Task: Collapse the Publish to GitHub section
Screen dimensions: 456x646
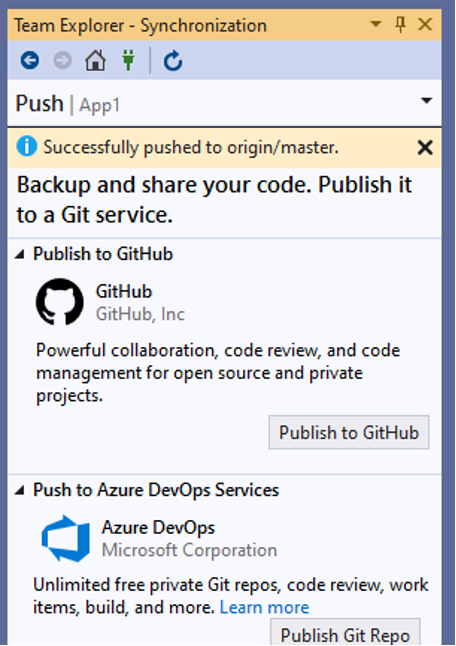Action: [x=19, y=254]
